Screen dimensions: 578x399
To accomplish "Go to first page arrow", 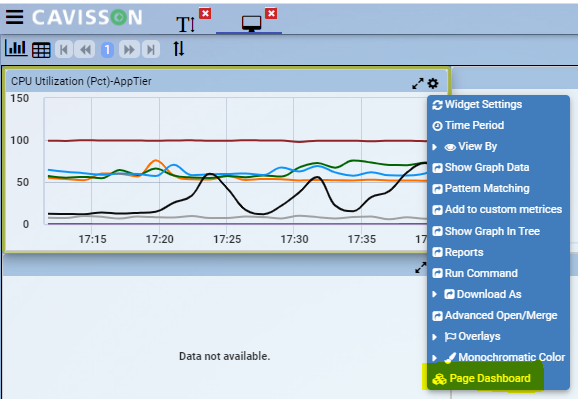I will pos(64,49).
